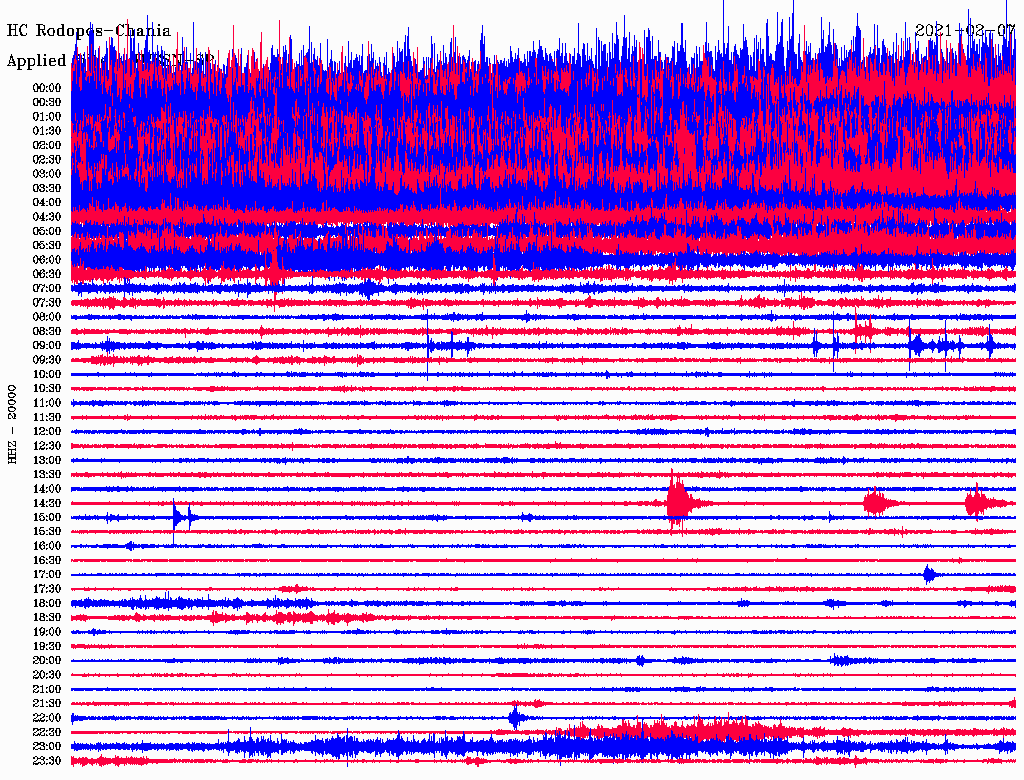This screenshot has width=1024, height=780.
Task: Select the 21:00 time label
Action: pyautogui.click(x=46, y=689)
